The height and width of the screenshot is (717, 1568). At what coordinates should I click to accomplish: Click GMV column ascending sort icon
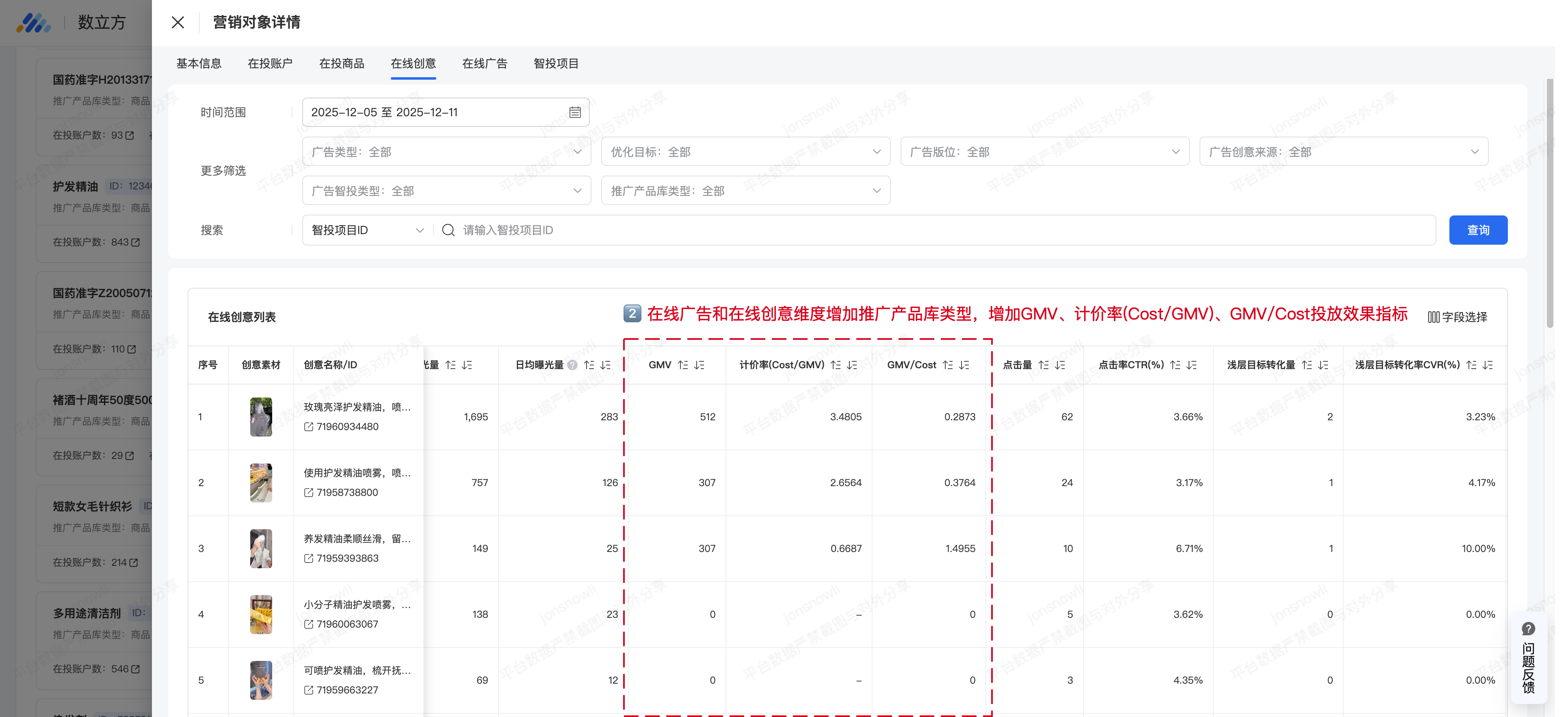(x=683, y=365)
